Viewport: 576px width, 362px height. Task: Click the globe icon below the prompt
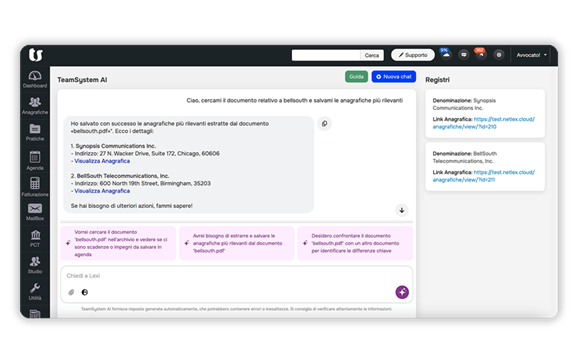click(x=85, y=292)
